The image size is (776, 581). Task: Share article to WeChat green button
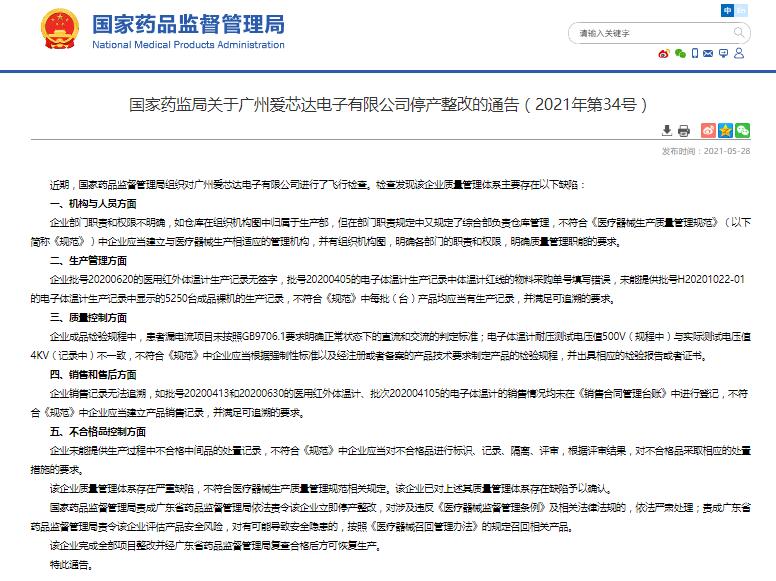[742, 130]
